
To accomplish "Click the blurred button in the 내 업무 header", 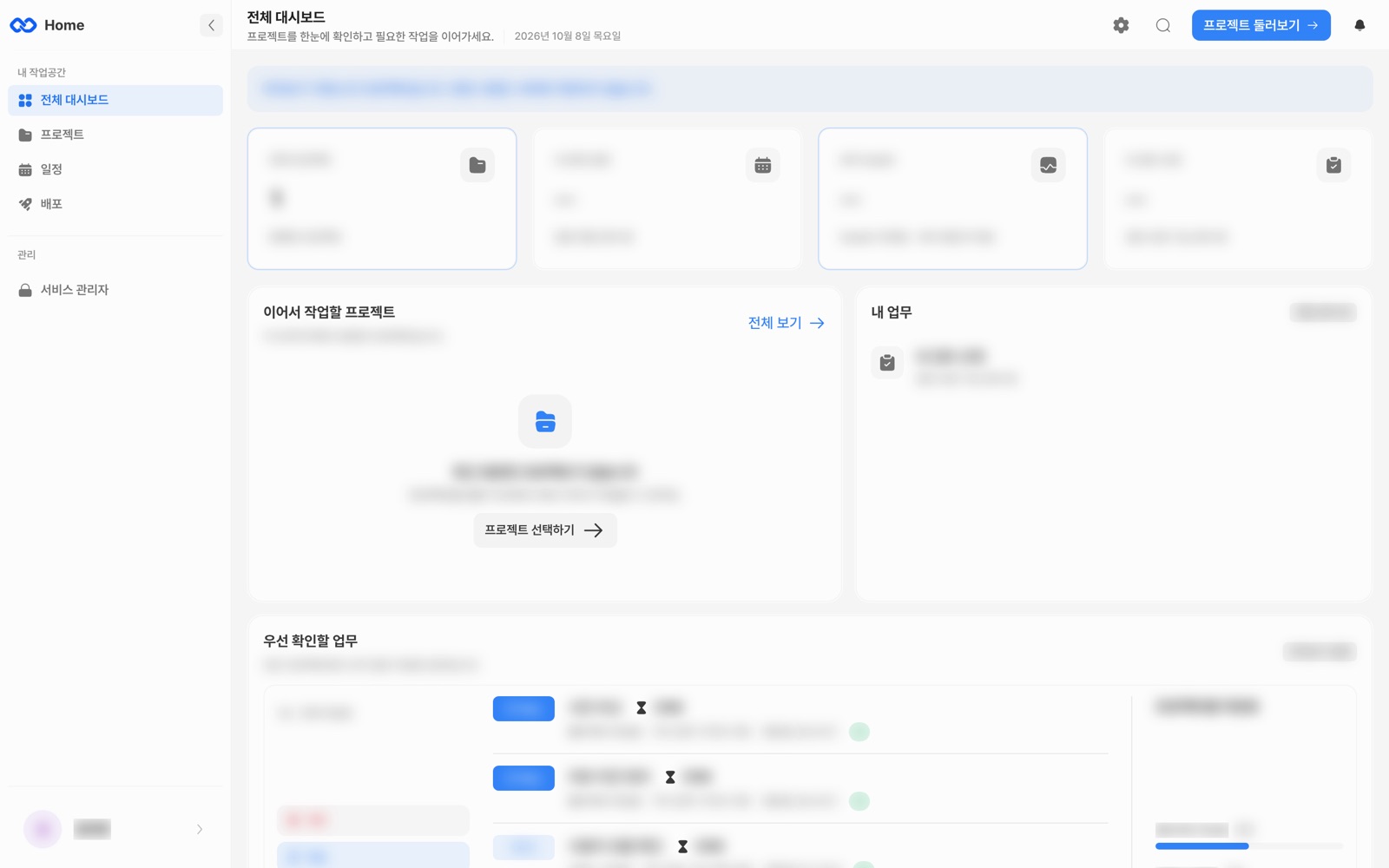I will tap(1323, 312).
